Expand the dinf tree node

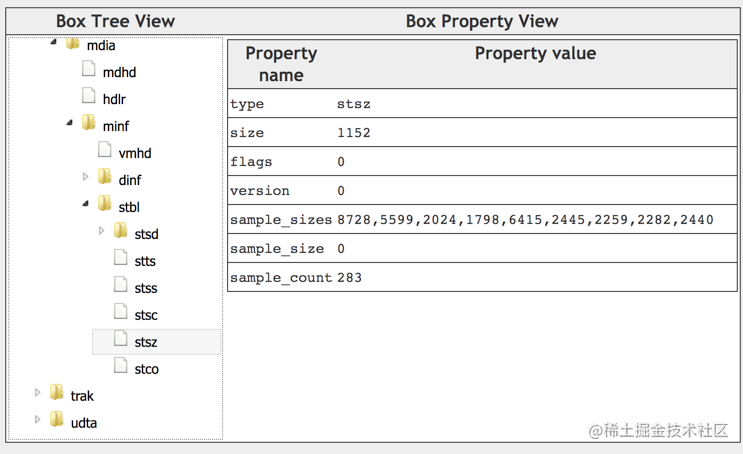coord(85,177)
